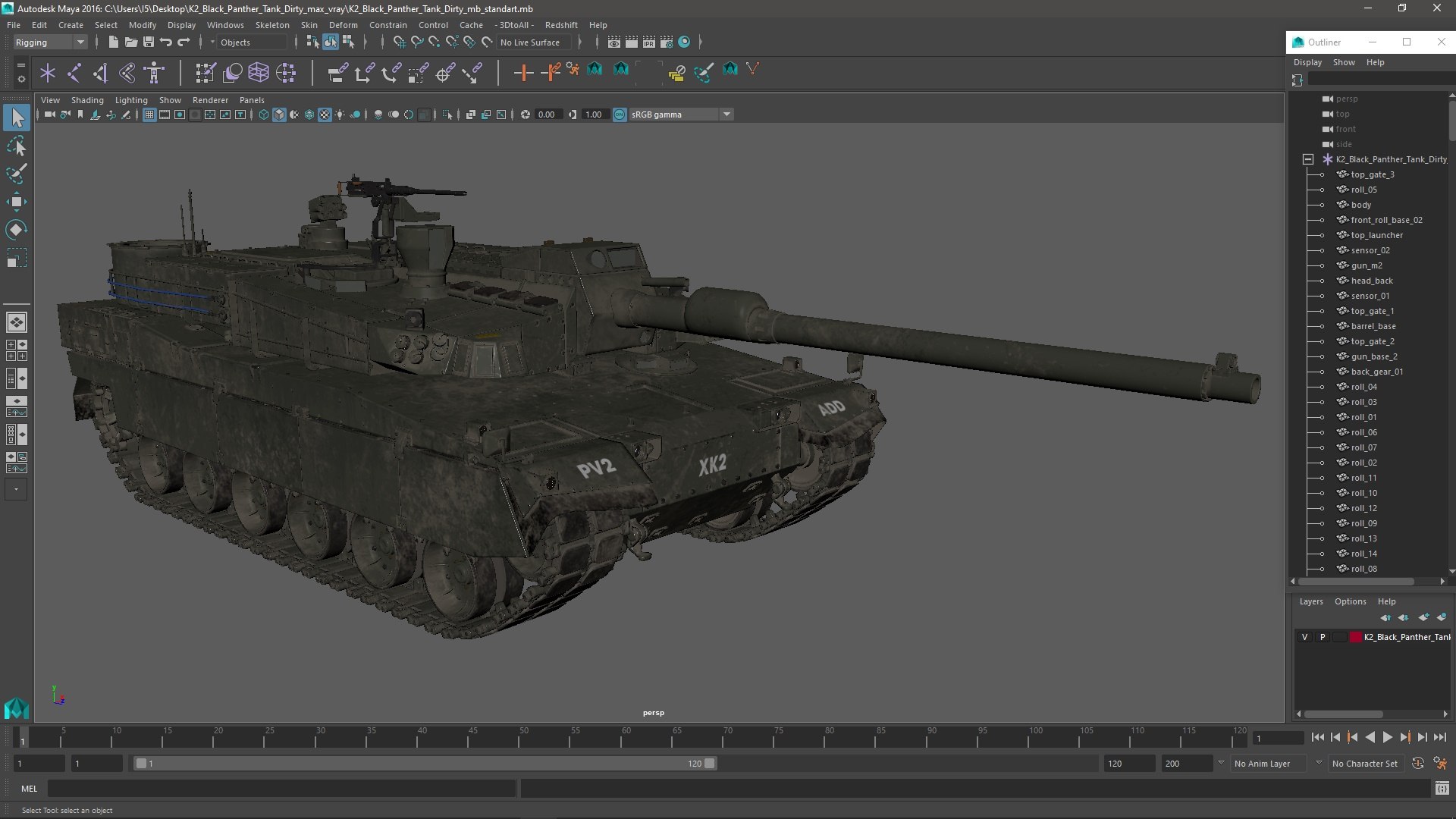Select the Create Joint shelf icon

(x=74, y=73)
